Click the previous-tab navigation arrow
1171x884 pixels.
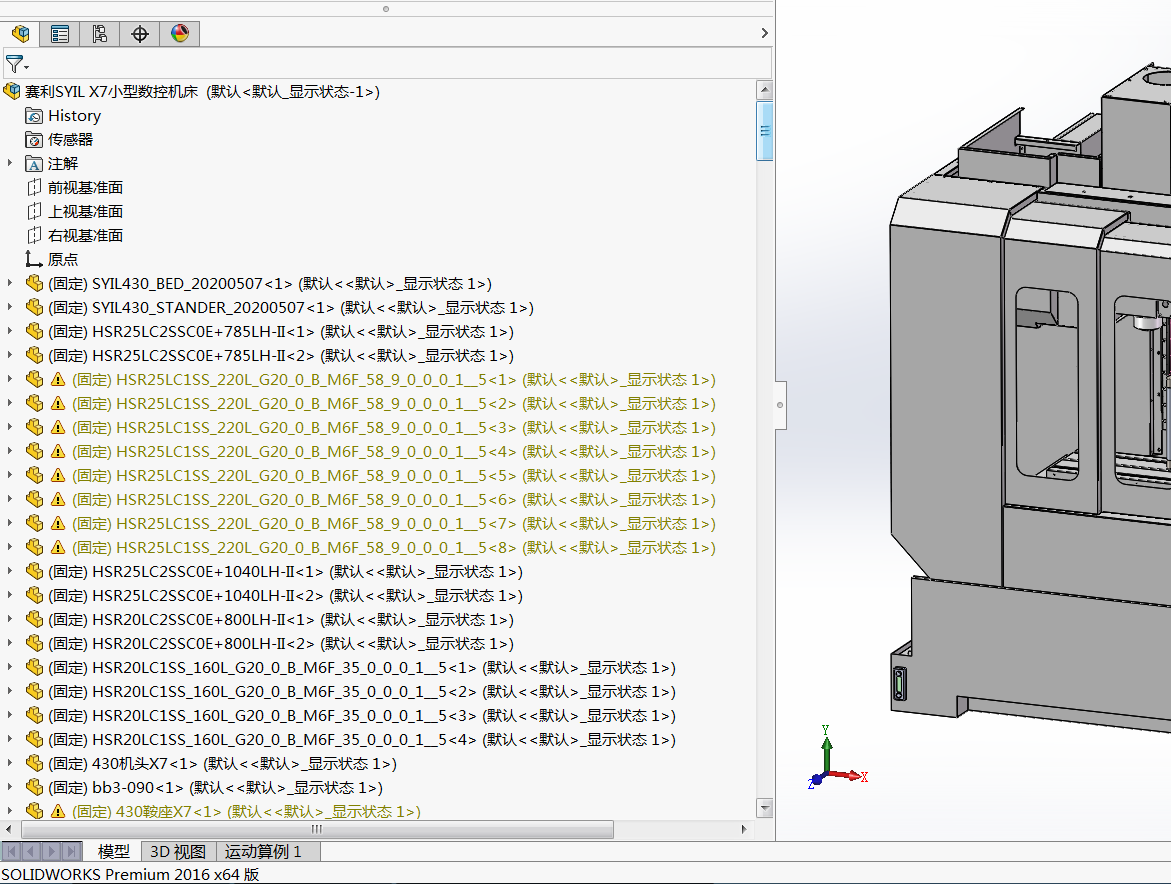tap(31, 851)
